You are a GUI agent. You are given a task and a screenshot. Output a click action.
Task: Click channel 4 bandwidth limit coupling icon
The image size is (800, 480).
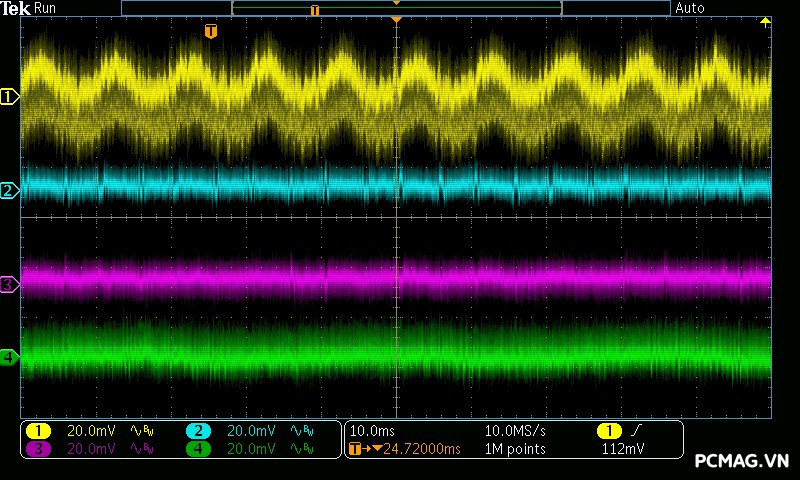point(302,449)
